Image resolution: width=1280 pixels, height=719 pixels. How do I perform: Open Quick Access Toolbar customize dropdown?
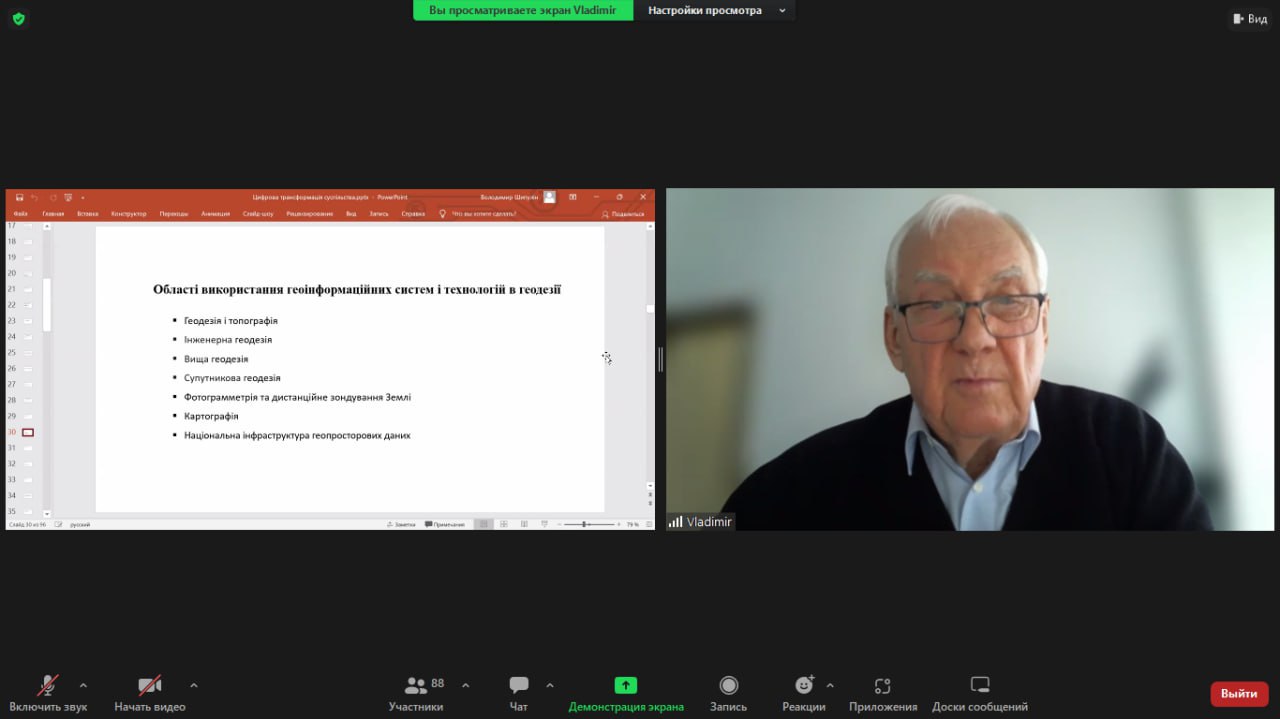(83, 197)
